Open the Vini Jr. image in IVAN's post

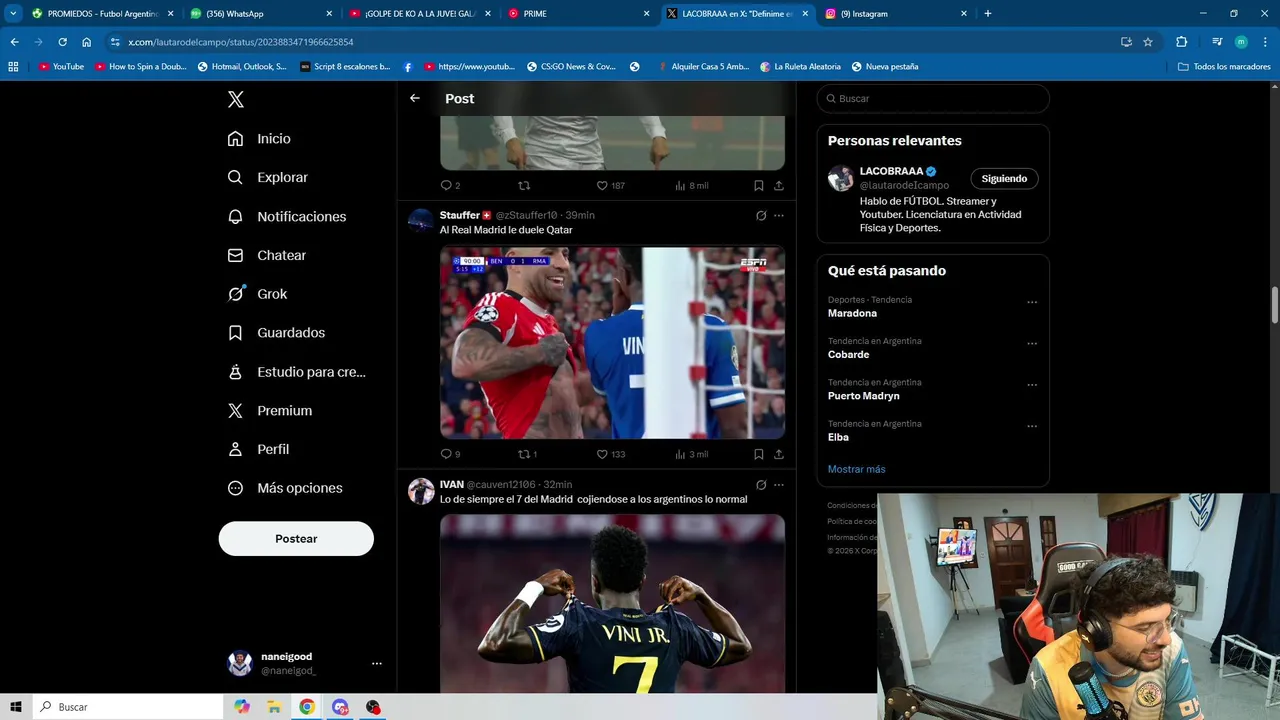tap(612, 604)
